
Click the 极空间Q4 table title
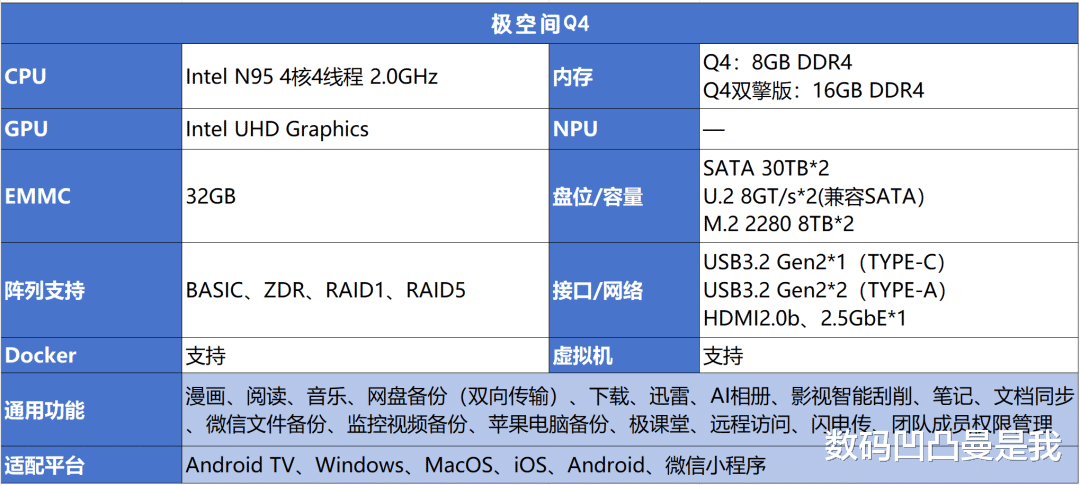[x=540, y=24]
